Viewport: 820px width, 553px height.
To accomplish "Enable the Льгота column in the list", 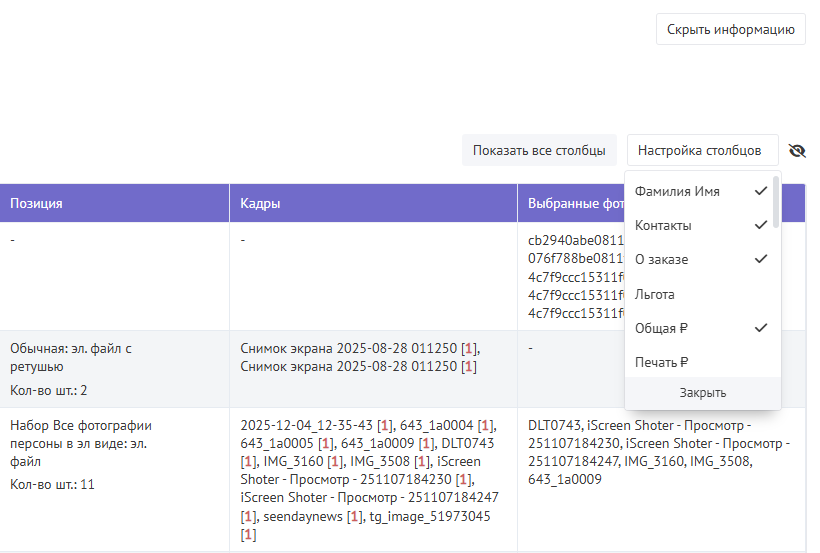I will pyautogui.click(x=700, y=294).
